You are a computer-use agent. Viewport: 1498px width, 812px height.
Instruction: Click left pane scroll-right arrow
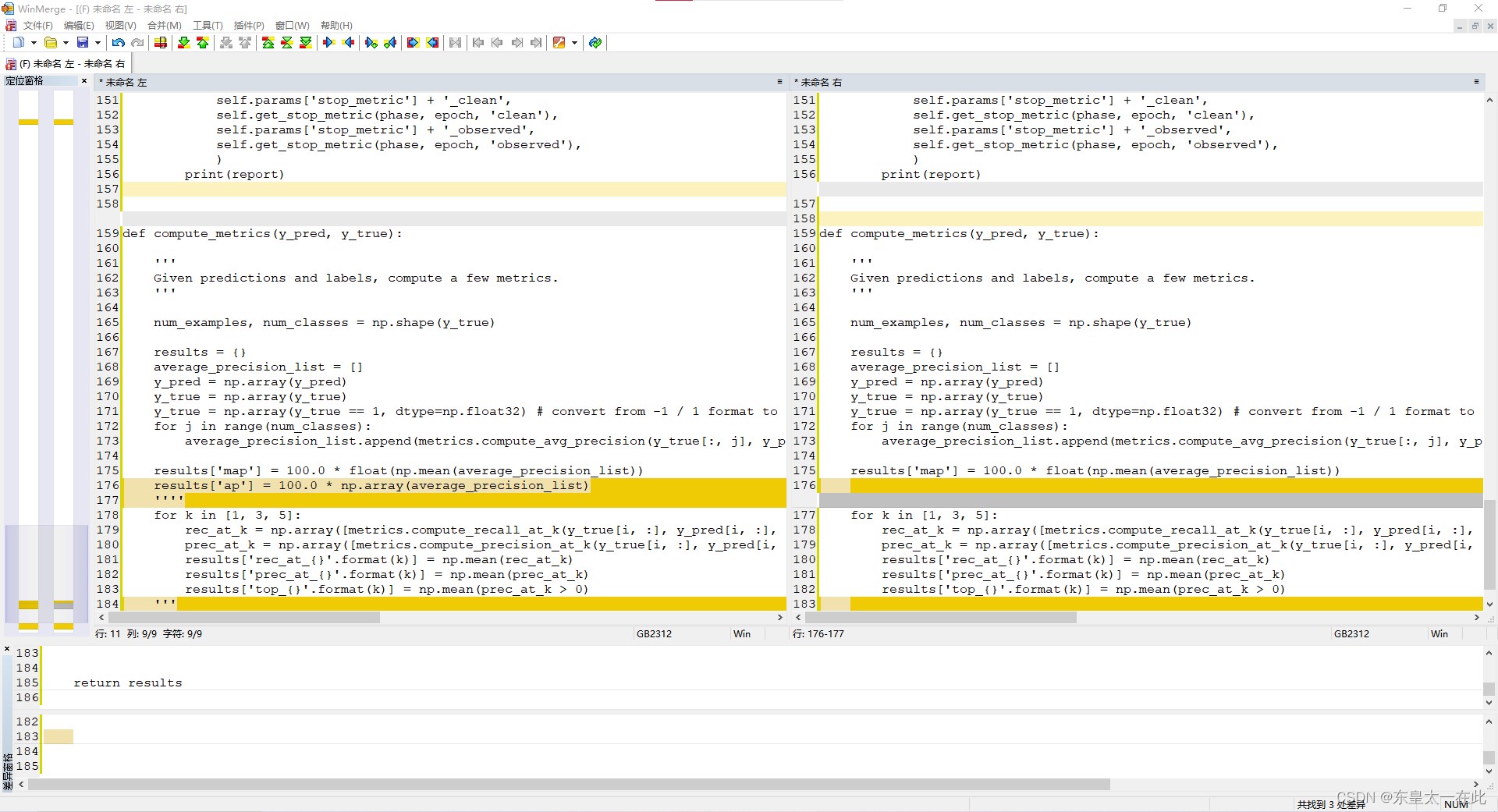[x=779, y=617]
